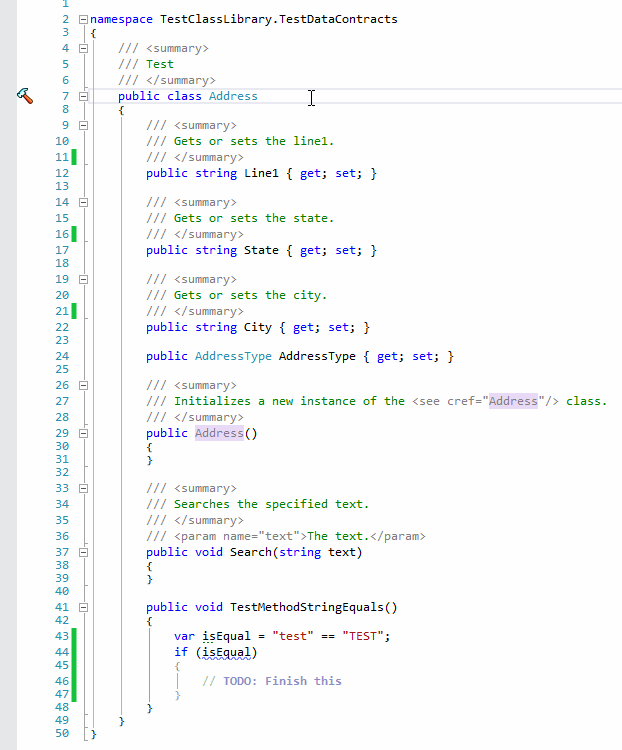Click the highlighted Address in the cref attribute
The width and height of the screenshot is (622, 750).
click(x=513, y=401)
